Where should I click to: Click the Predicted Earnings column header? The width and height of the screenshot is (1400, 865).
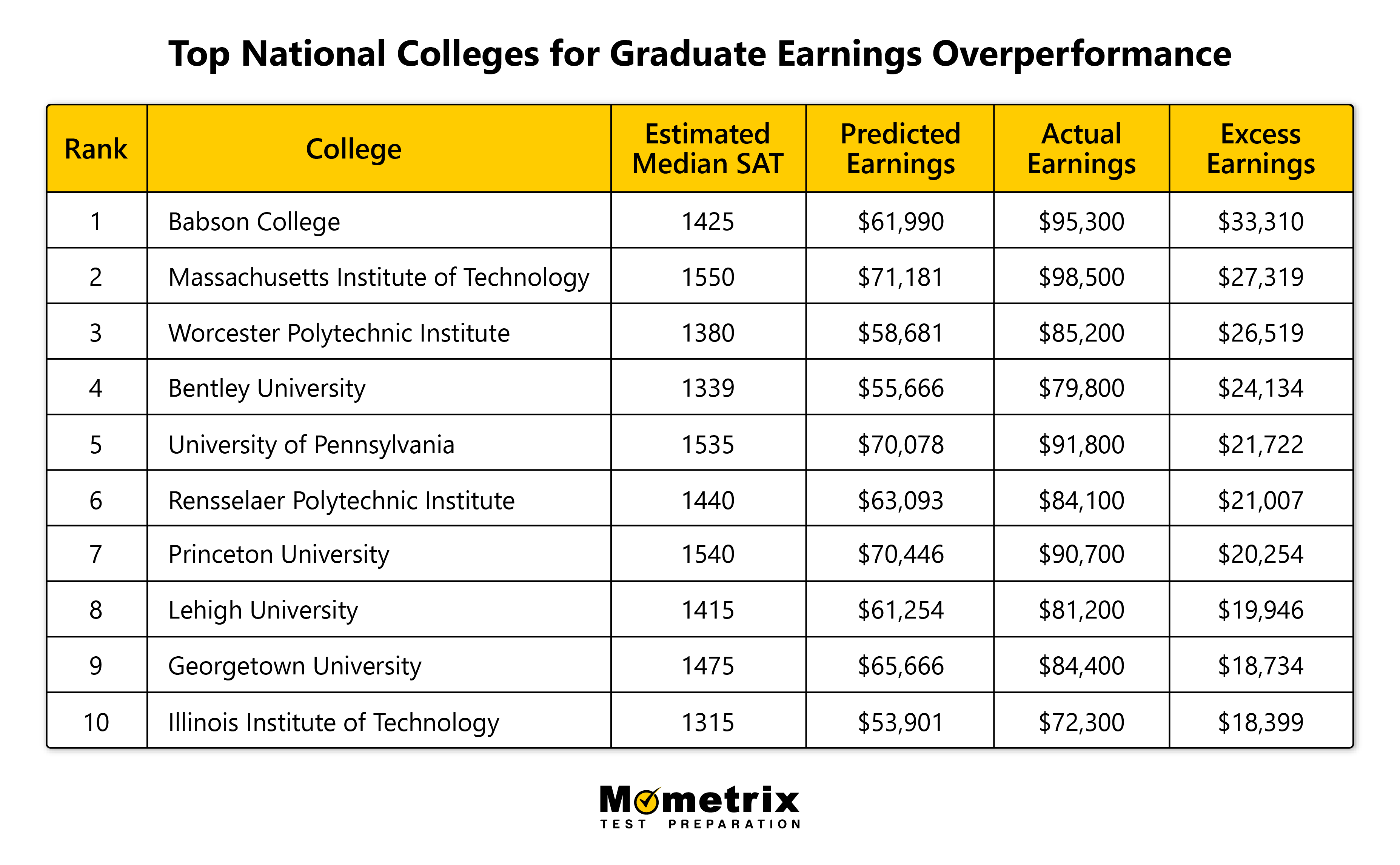pos(900,149)
